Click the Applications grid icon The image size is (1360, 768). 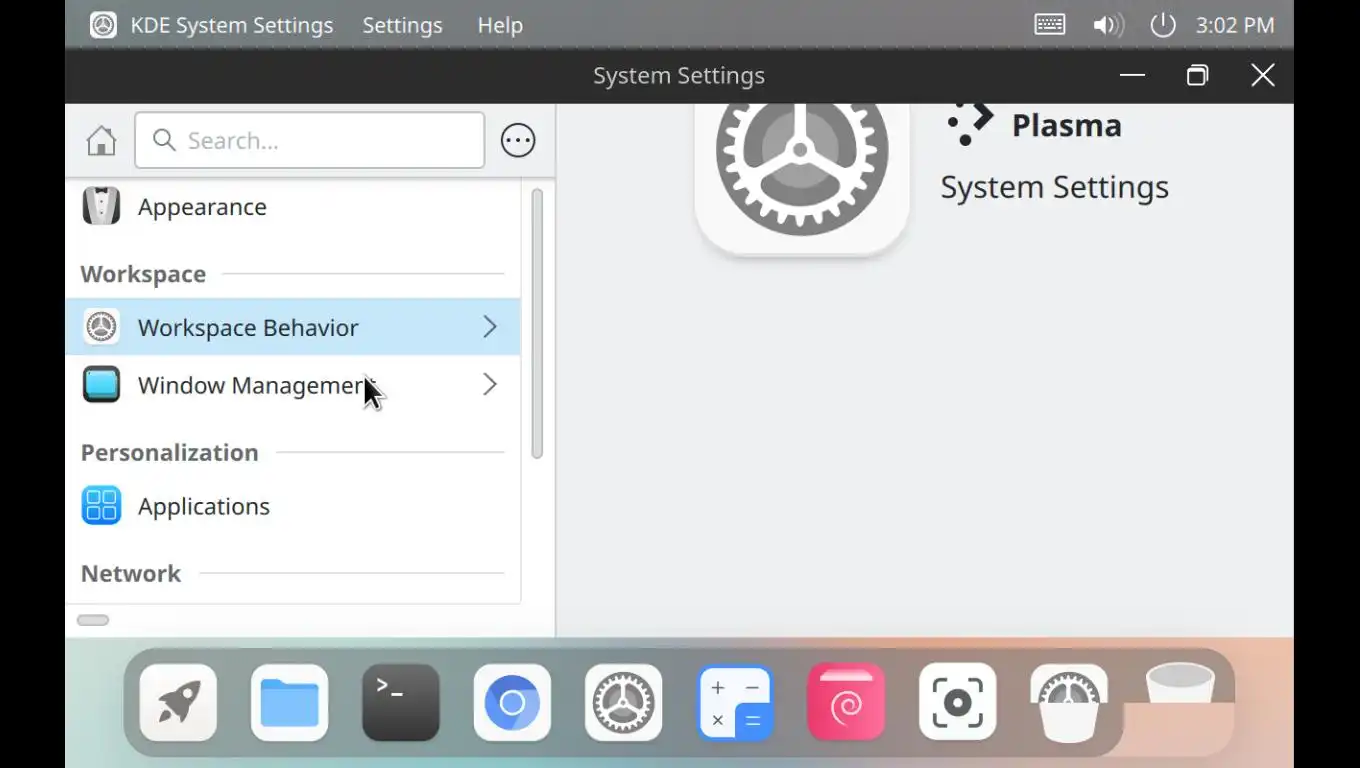click(101, 506)
